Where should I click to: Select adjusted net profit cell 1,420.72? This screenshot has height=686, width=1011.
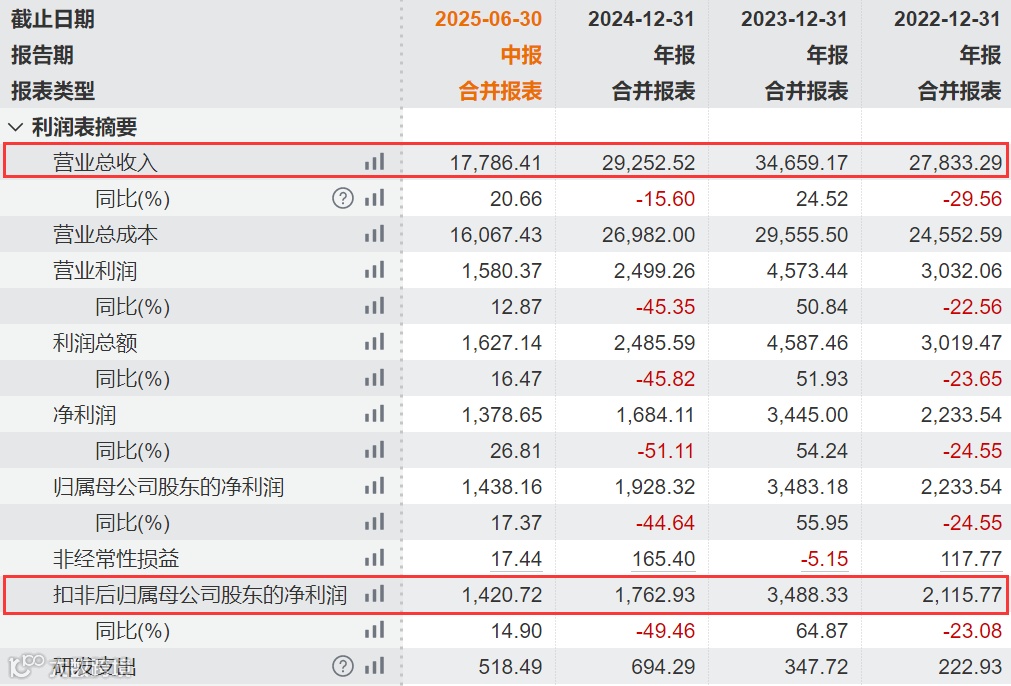click(502, 594)
